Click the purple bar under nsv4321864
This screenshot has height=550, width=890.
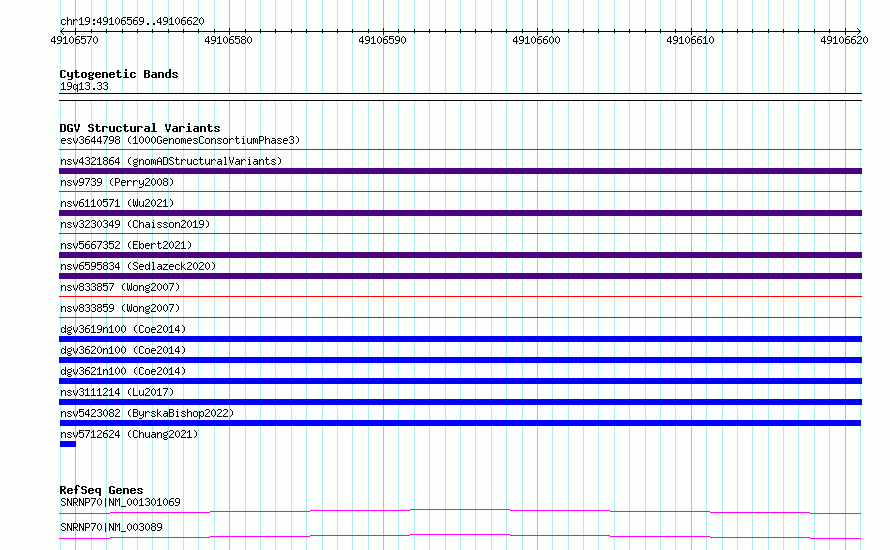point(460,171)
